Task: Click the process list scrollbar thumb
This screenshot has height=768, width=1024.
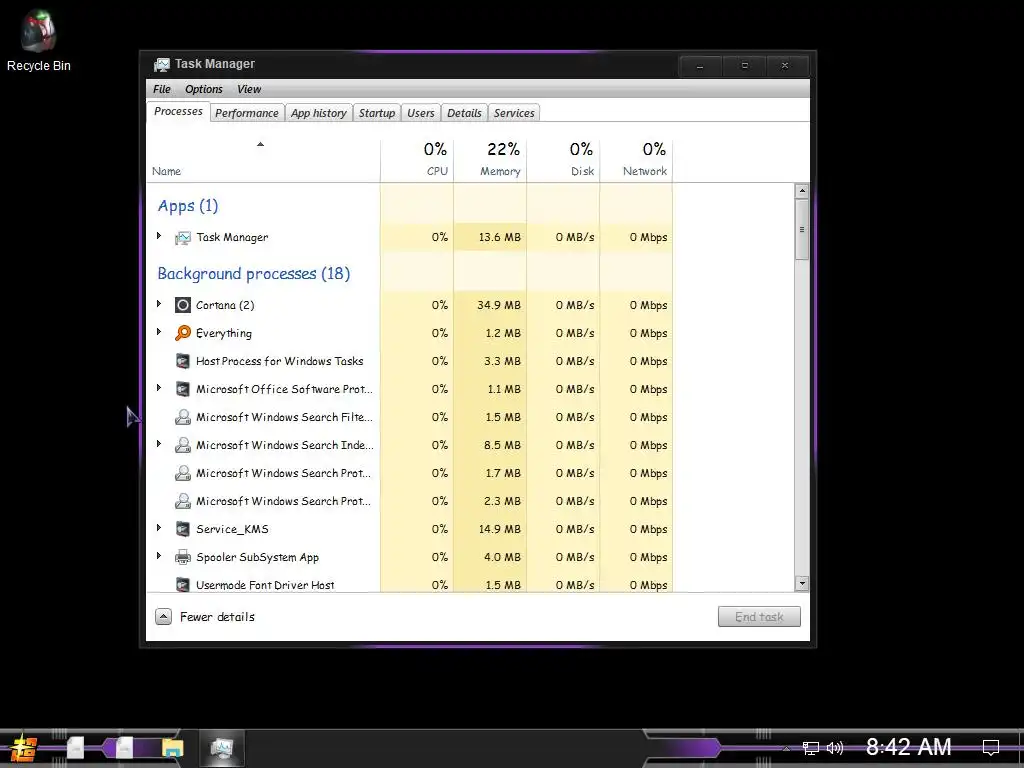Action: point(802,229)
